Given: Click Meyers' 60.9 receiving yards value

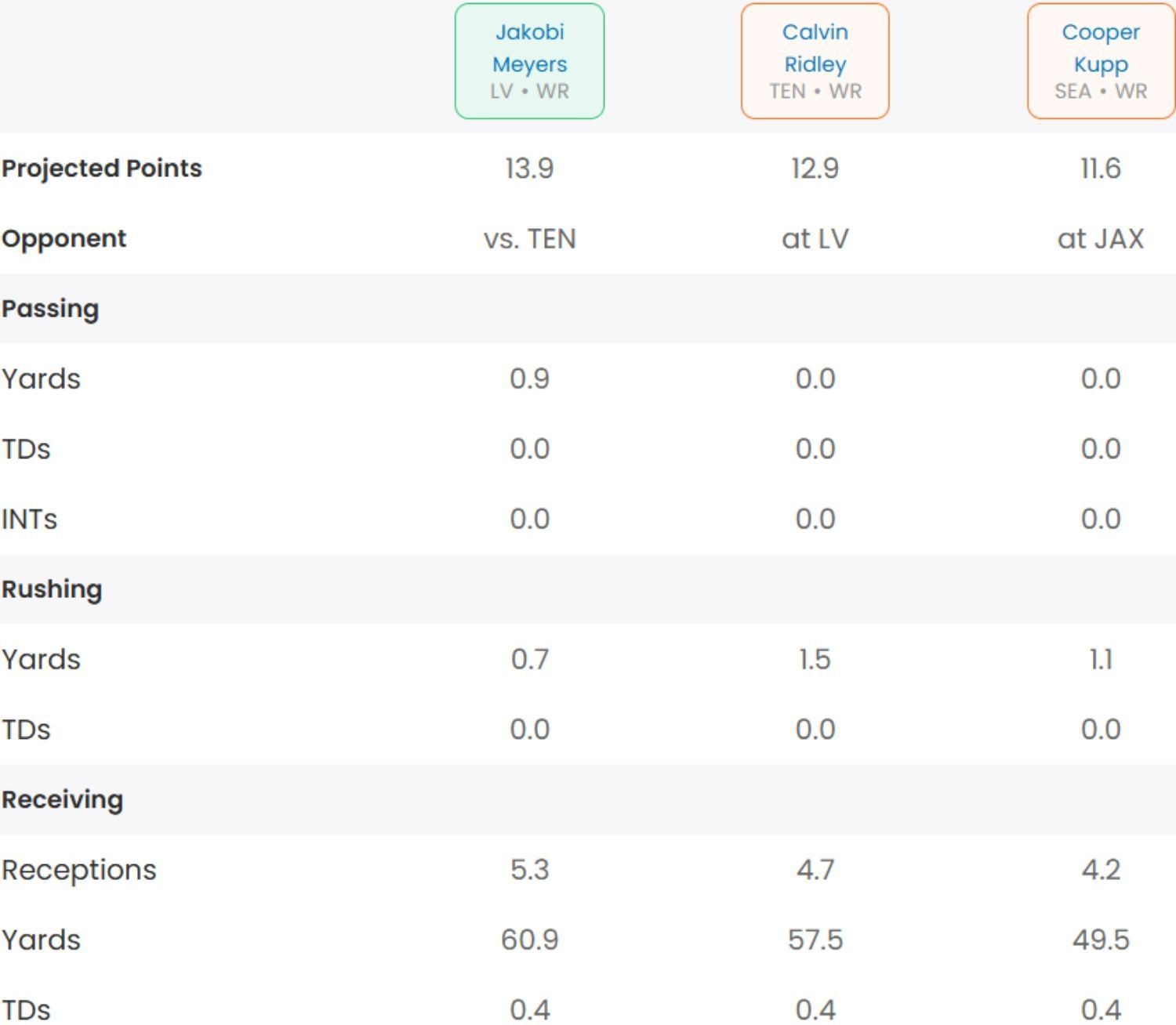Looking at the screenshot, I should click(529, 940).
